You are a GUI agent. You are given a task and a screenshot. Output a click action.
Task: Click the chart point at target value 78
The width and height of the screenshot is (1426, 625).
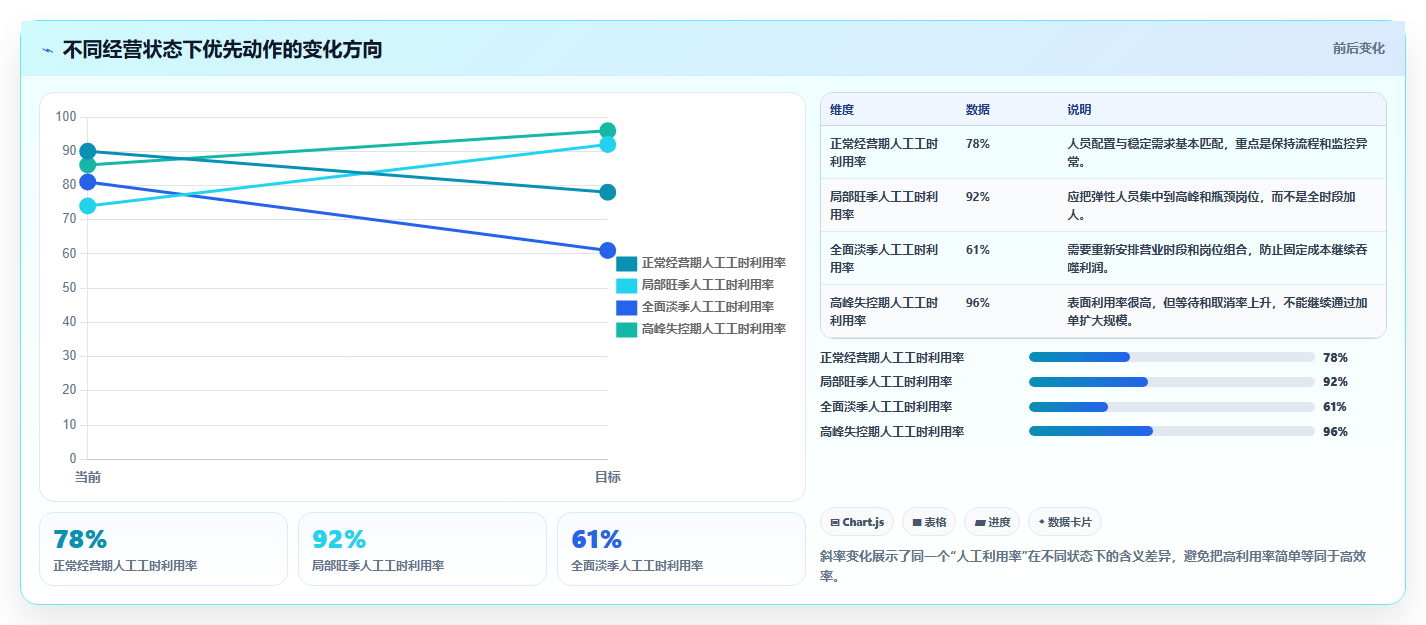[607, 192]
